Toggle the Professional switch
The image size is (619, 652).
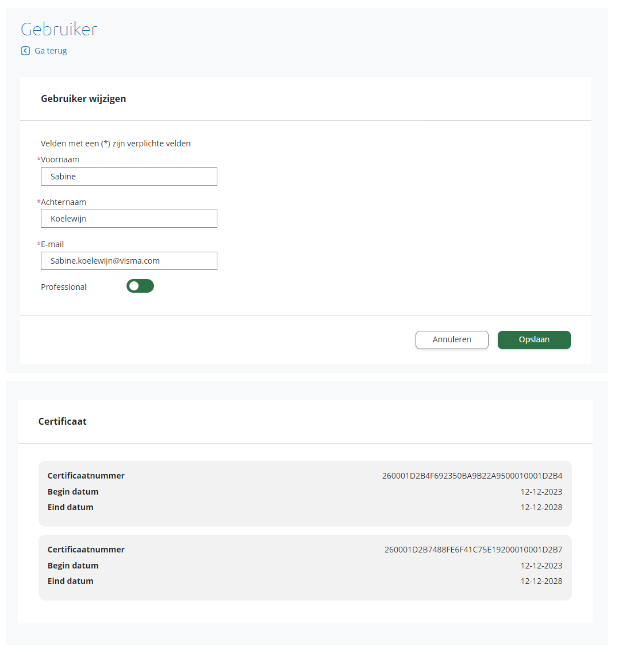[140, 286]
